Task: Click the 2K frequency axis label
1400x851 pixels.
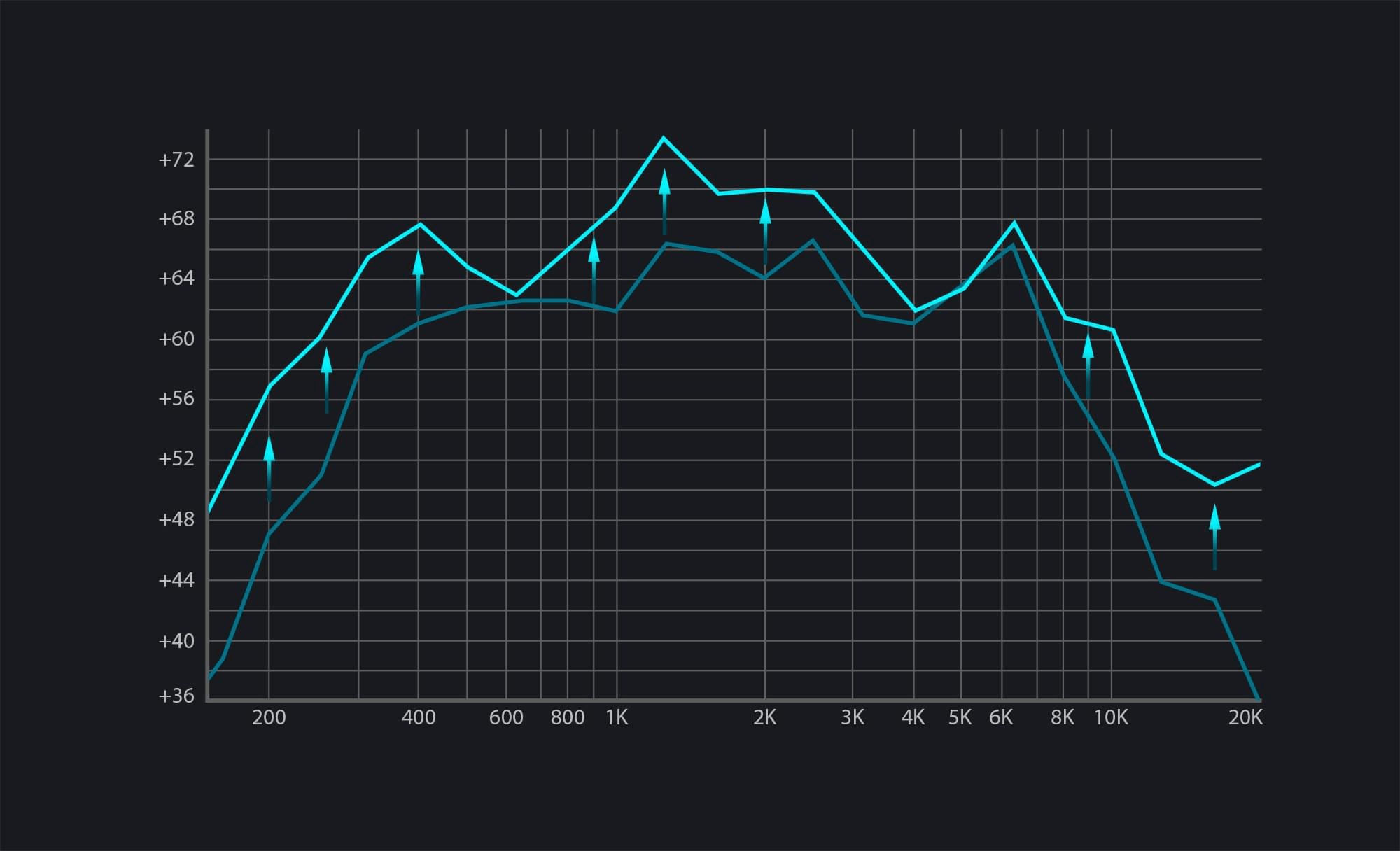Action: (765, 717)
